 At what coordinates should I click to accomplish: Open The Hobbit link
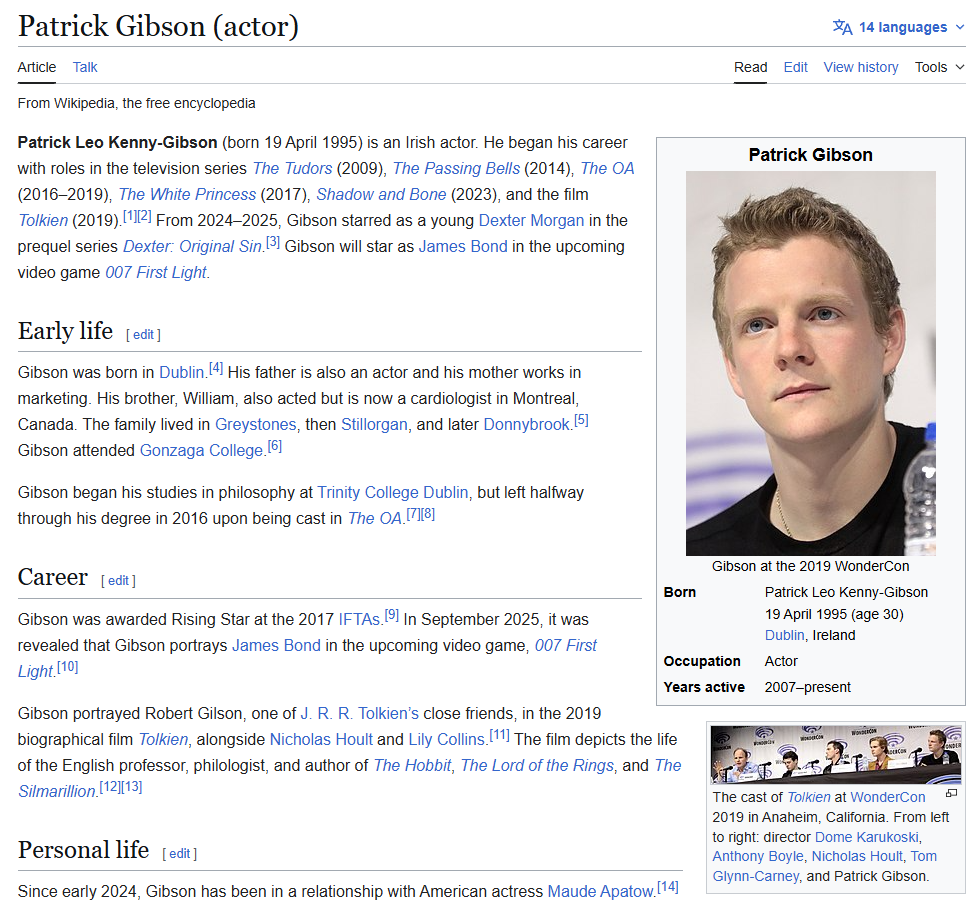point(412,766)
